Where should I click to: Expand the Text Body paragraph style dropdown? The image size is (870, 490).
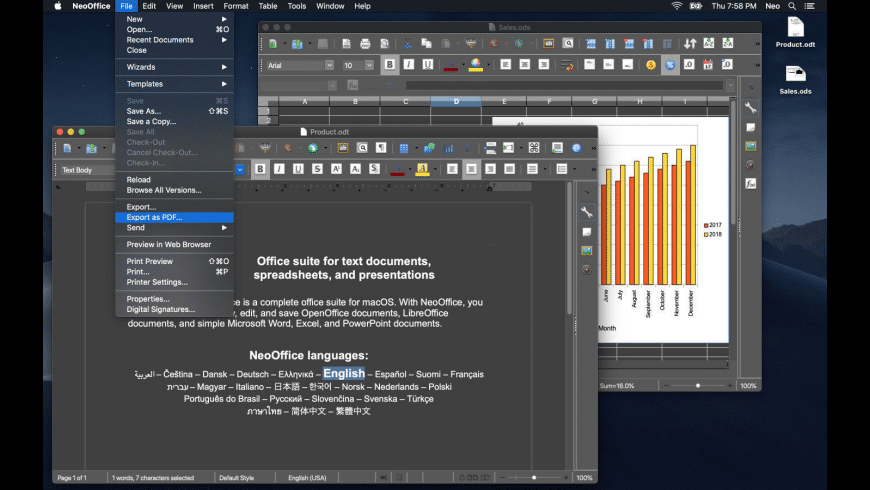click(x=240, y=170)
